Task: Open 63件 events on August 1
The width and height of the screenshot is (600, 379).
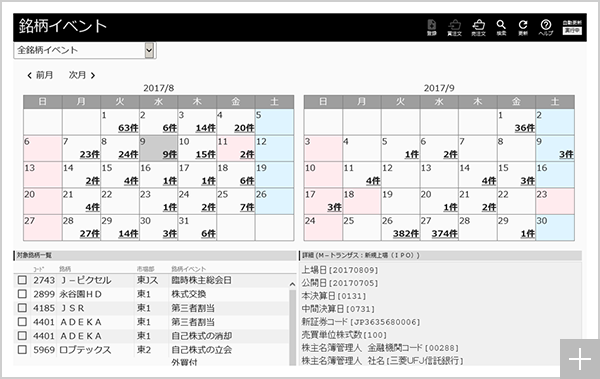Action: [128, 128]
